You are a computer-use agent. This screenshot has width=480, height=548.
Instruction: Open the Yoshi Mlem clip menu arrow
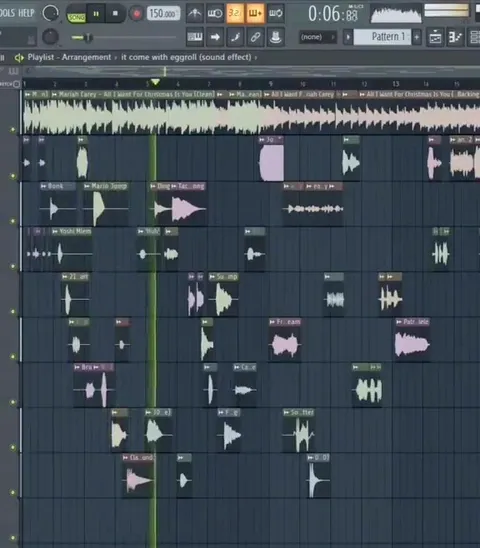pos(55,231)
